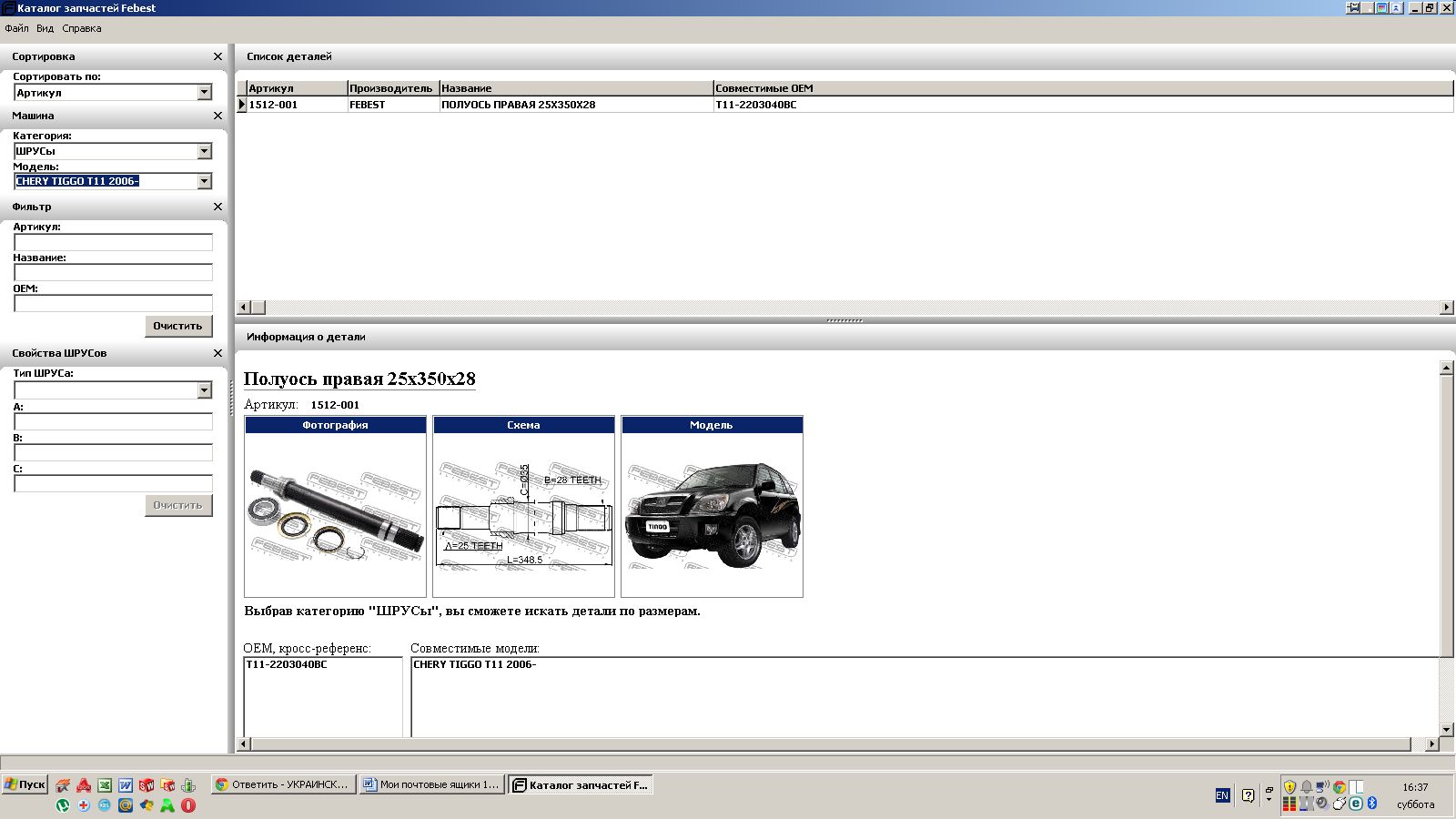Sort parts list by Название column header
This screenshot has width=1456, height=819.
point(576,88)
